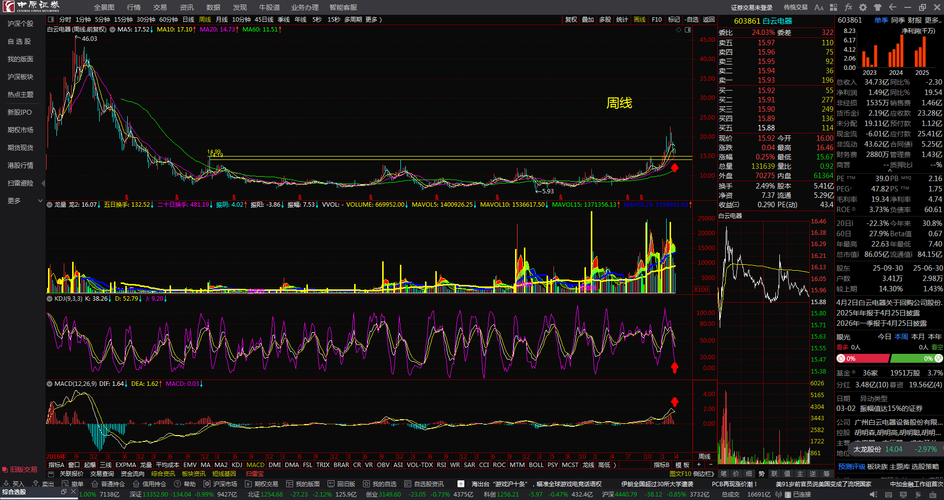Open the 交易 menu

[x=160, y=7]
